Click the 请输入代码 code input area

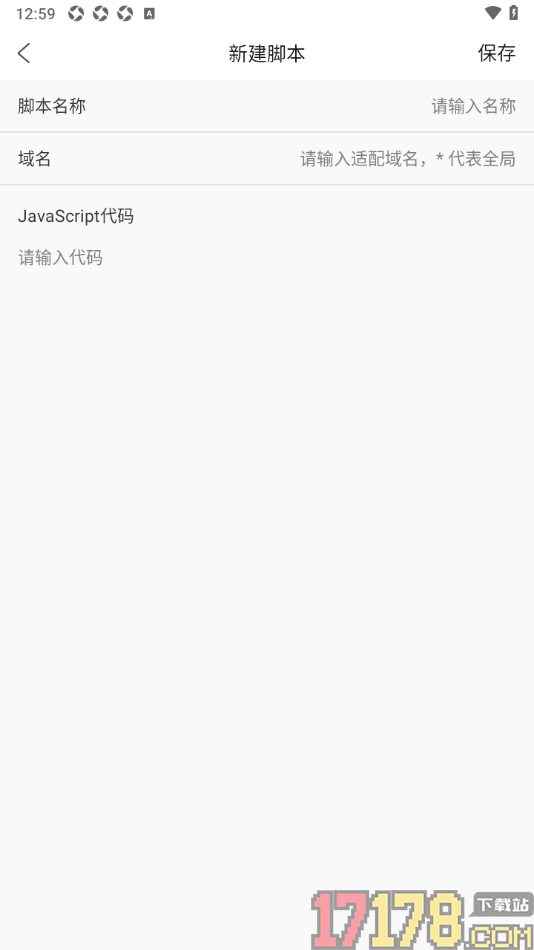tap(61, 257)
